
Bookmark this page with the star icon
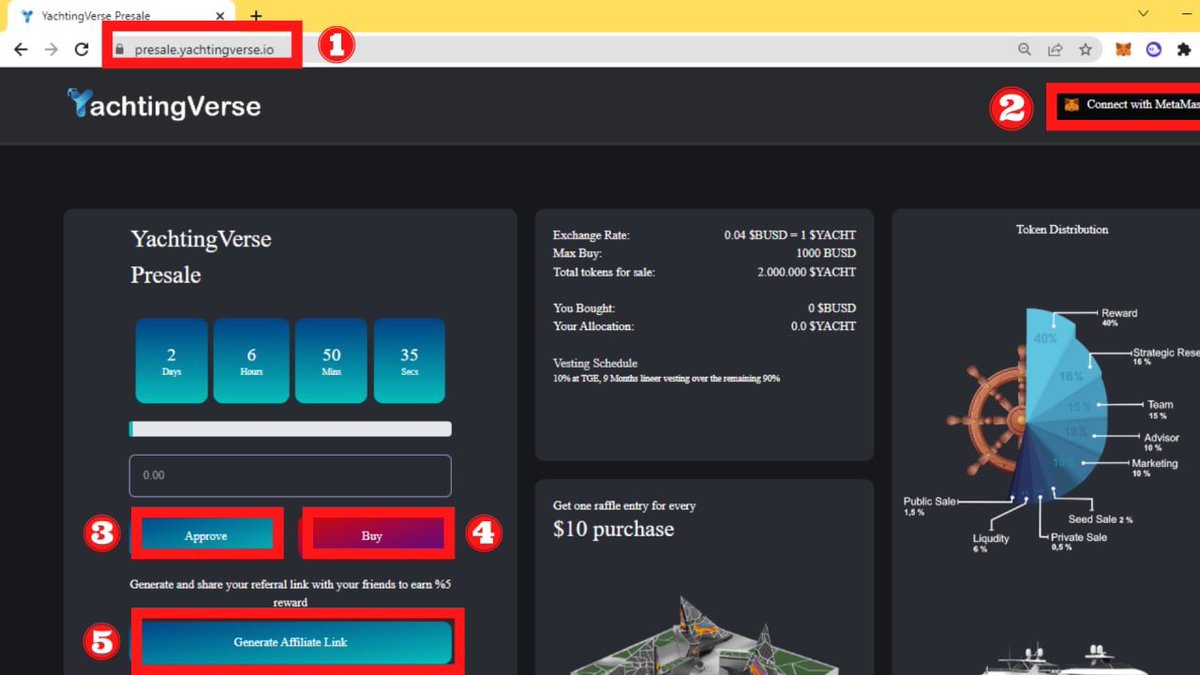(x=1085, y=49)
